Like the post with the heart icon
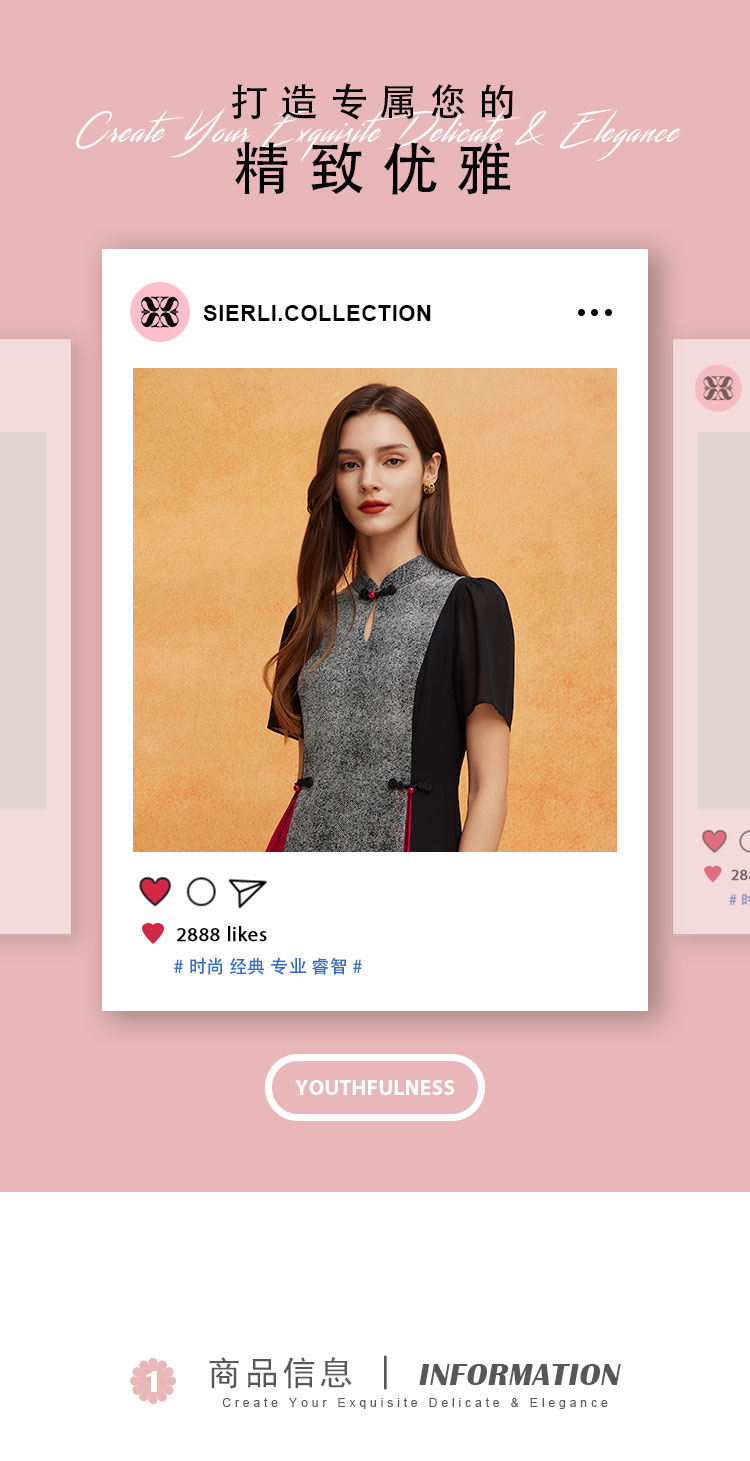 (155, 891)
